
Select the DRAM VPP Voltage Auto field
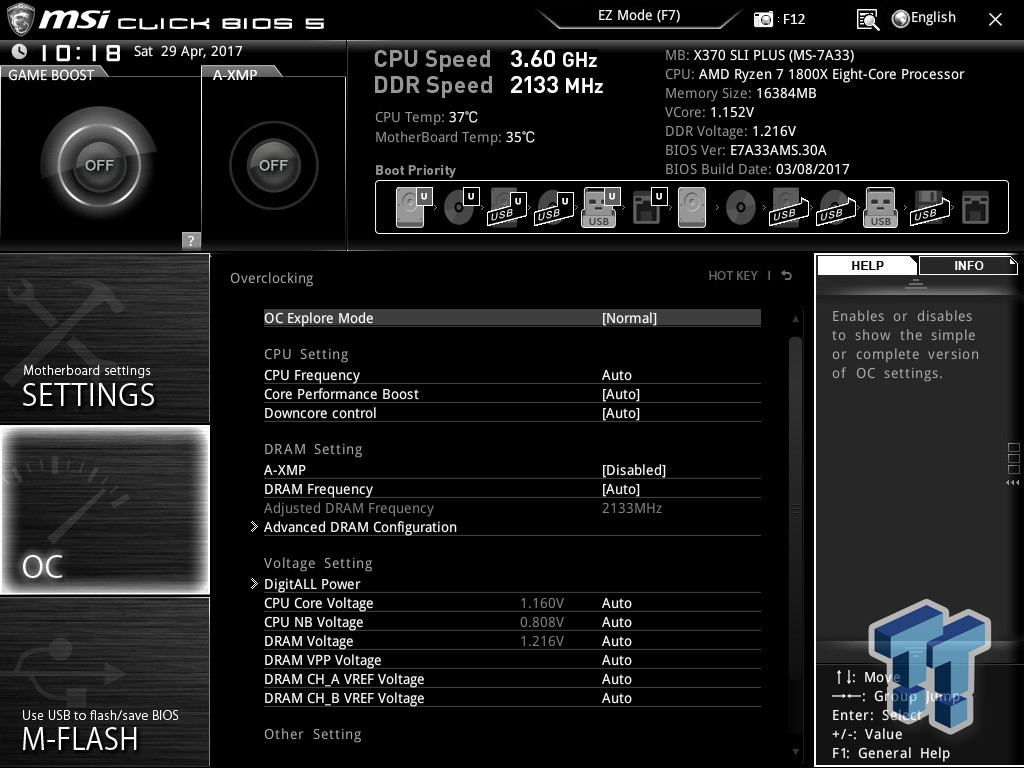coord(616,660)
